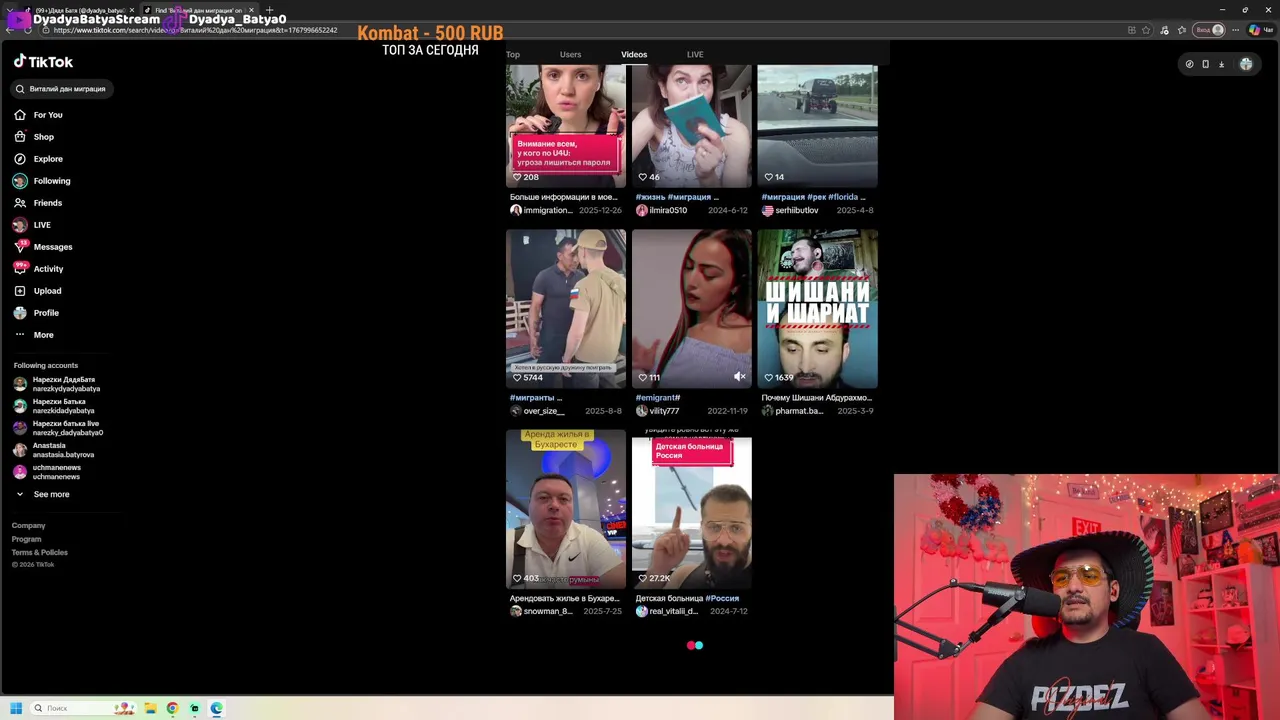Open uchmanenews followed account
This screenshot has width=1280, height=720.
click(47, 472)
